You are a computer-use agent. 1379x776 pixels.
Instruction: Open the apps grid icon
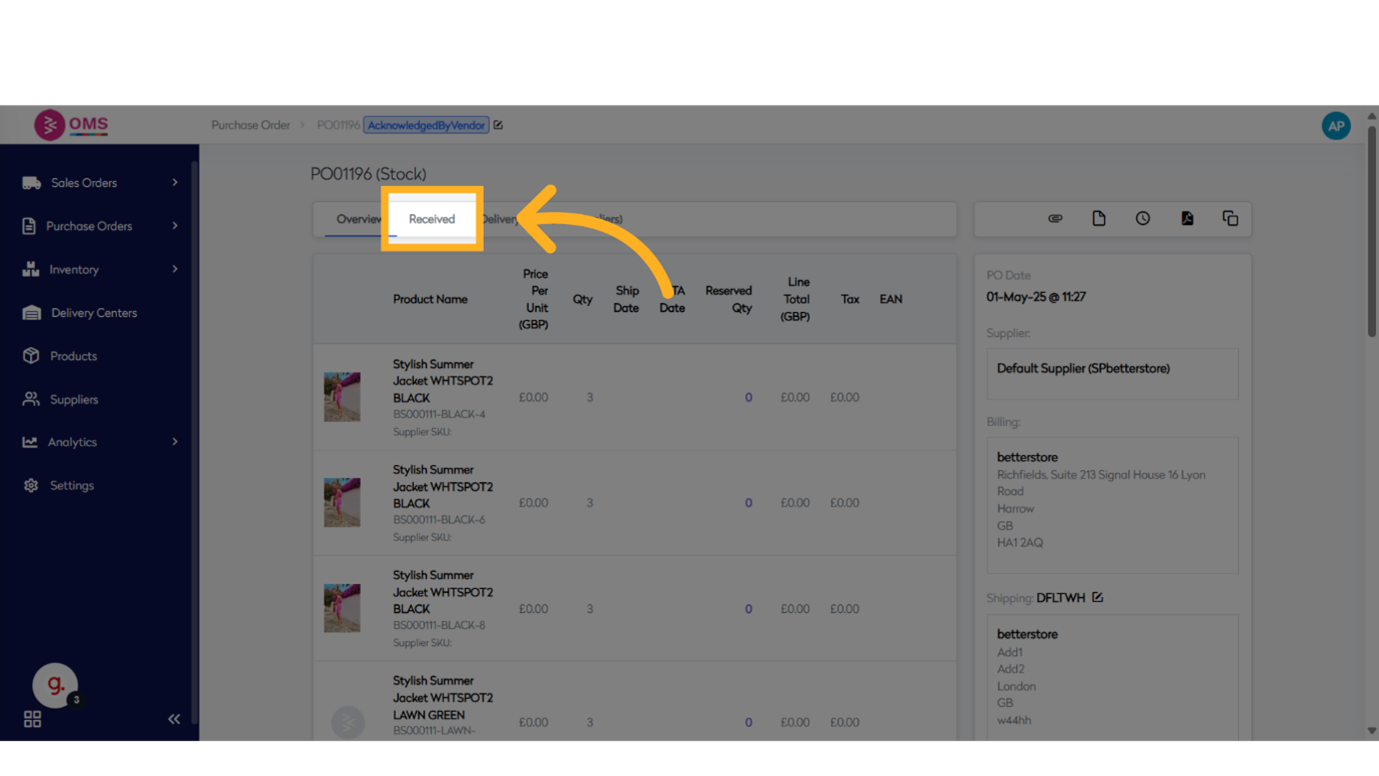click(x=32, y=719)
